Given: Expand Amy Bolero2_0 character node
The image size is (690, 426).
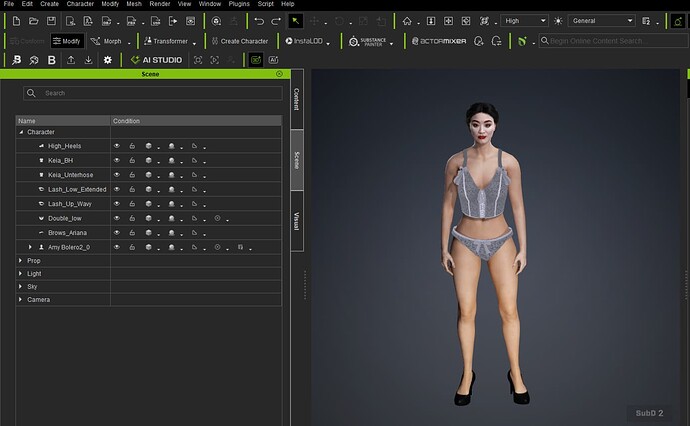Looking at the screenshot, I should coord(30,247).
